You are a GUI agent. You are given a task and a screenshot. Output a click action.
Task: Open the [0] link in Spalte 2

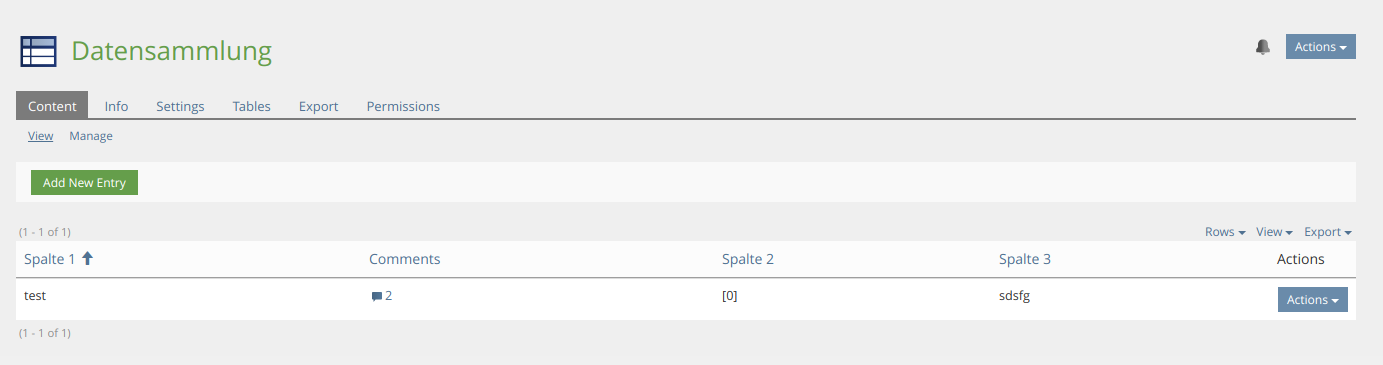(x=729, y=296)
